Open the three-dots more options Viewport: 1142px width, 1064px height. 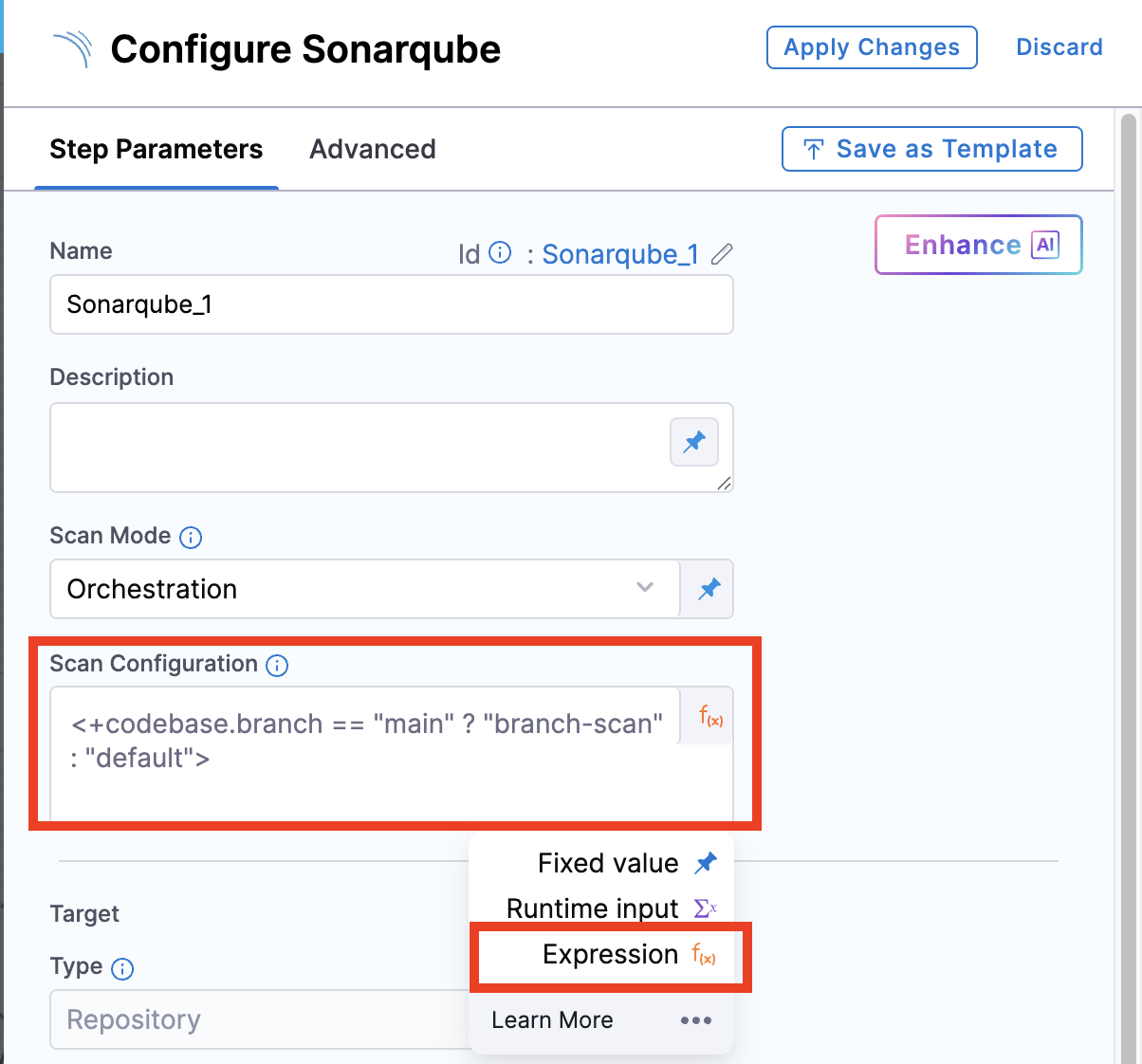point(695,1020)
